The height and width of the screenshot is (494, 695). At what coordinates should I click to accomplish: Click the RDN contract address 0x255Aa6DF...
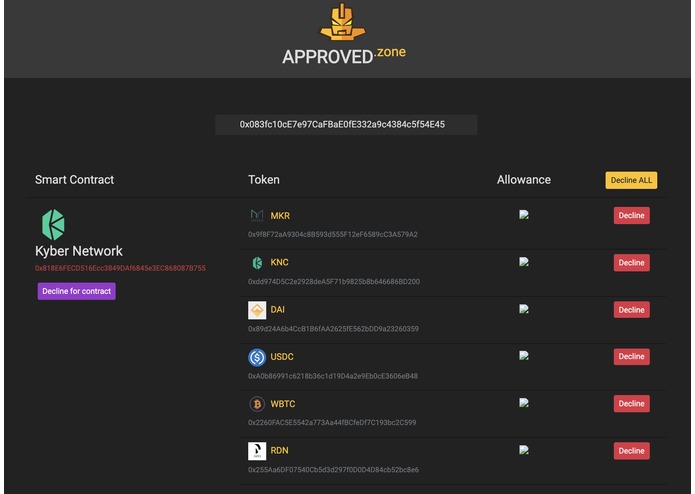click(x=333, y=470)
